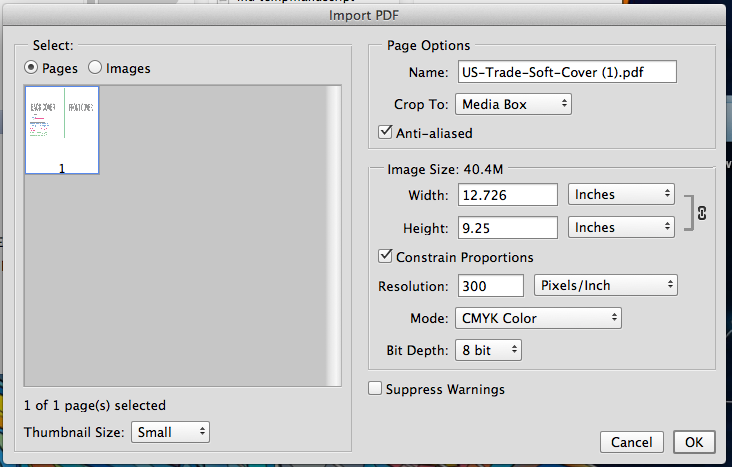Screen dimensions: 732x467
Task: Select the page 1 thumbnail
Action: coord(62,130)
